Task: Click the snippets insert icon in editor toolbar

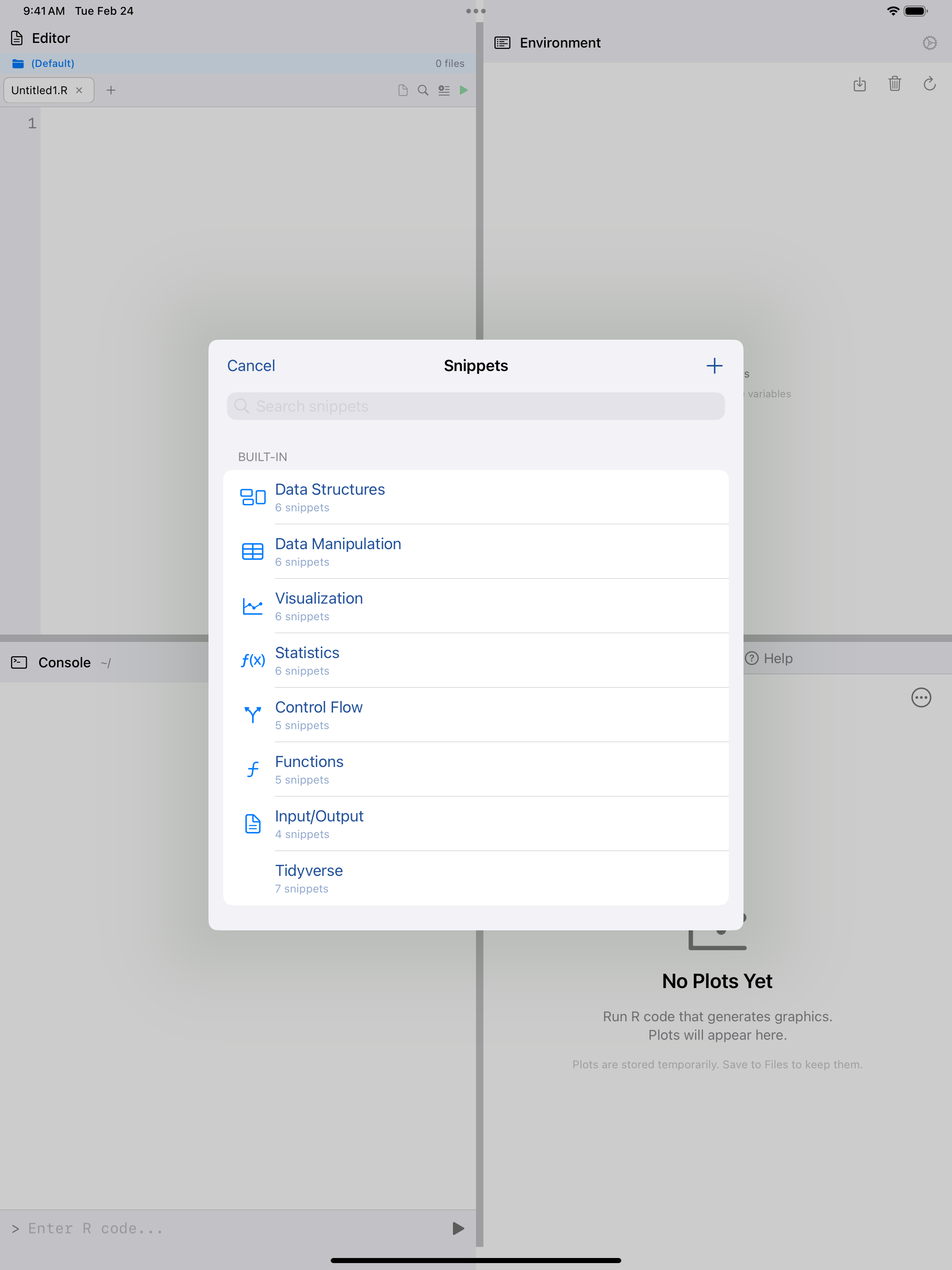Action: (x=444, y=90)
